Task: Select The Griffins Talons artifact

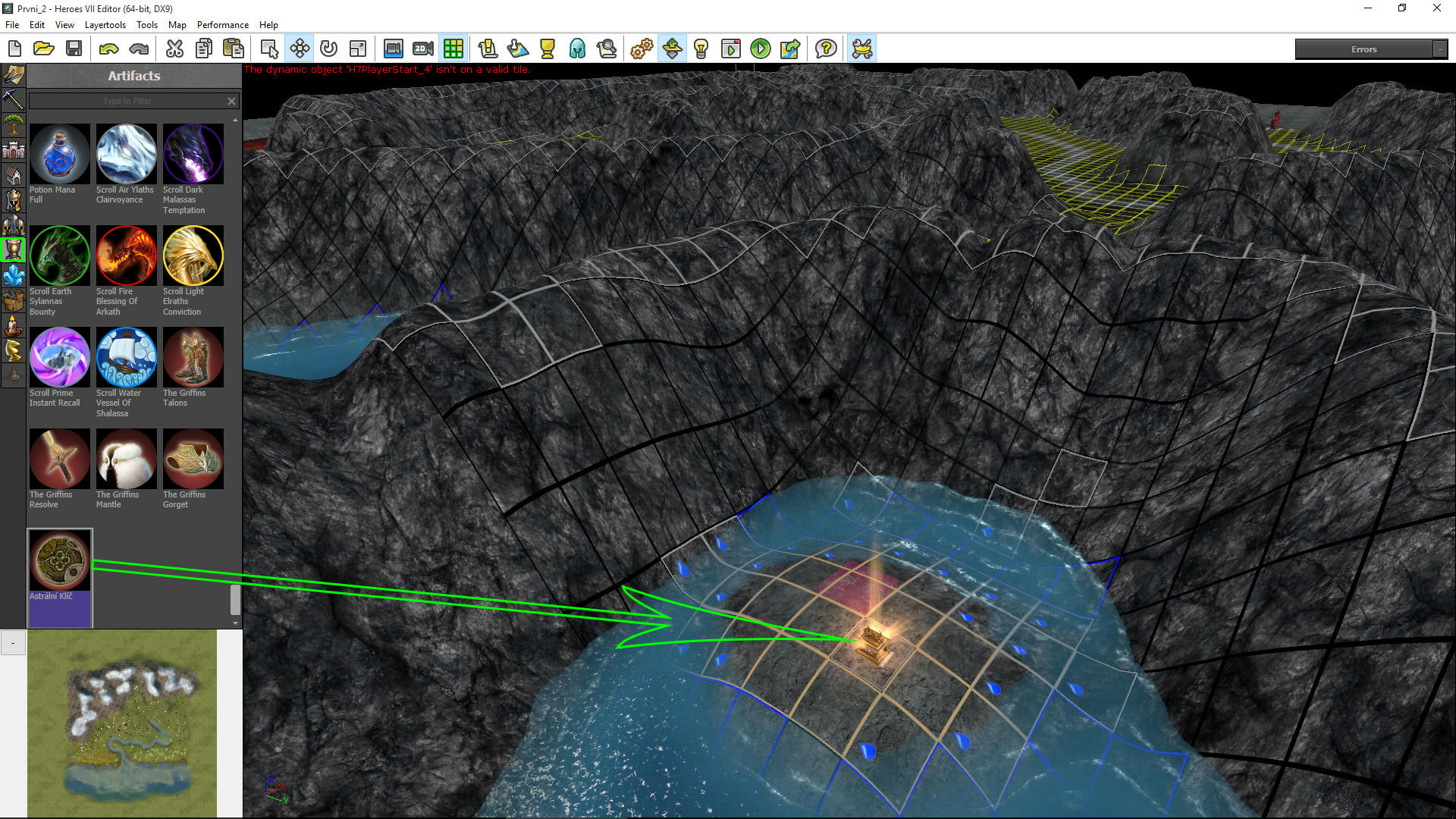Action: [193, 357]
